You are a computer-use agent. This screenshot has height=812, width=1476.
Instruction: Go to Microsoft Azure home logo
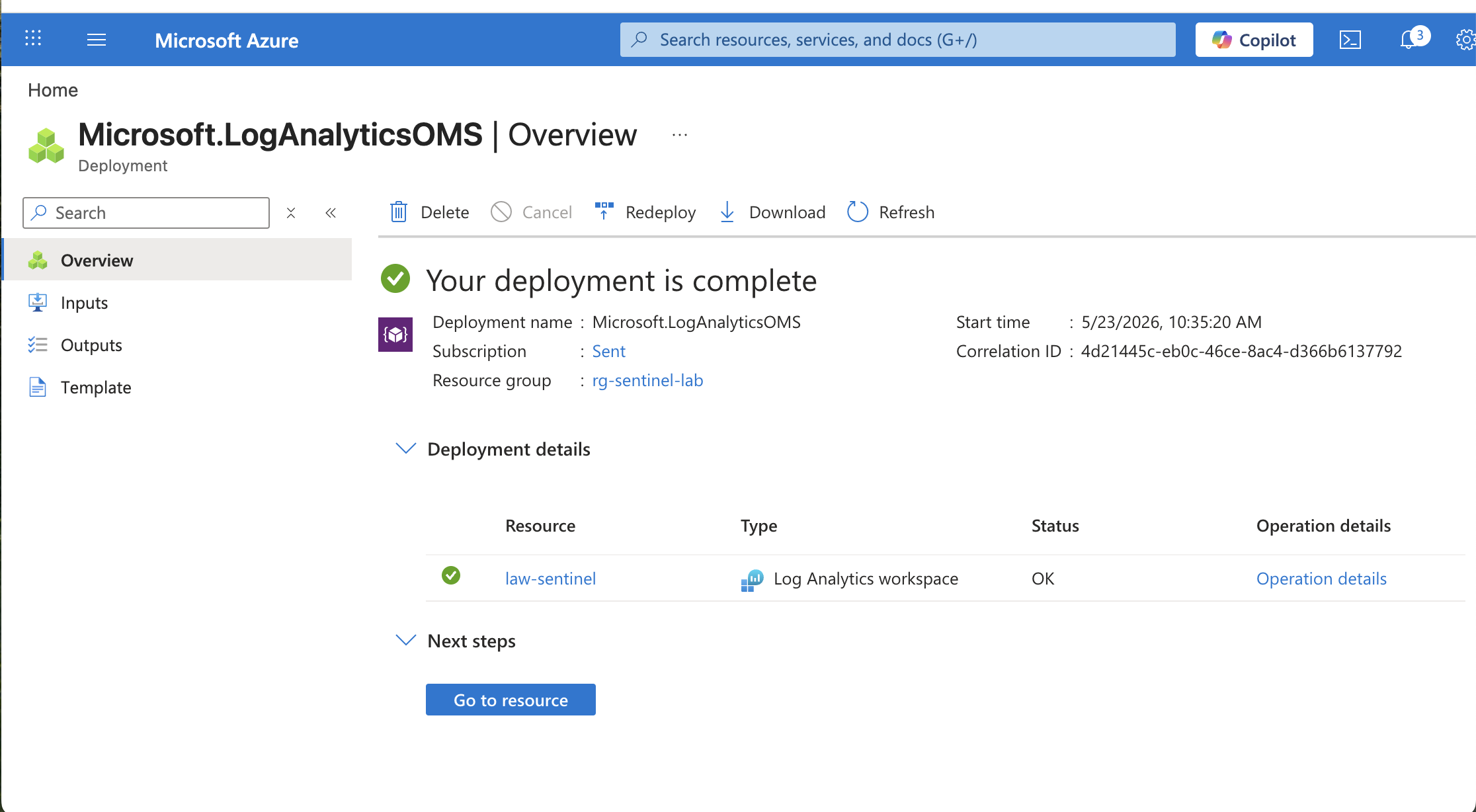[227, 40]
